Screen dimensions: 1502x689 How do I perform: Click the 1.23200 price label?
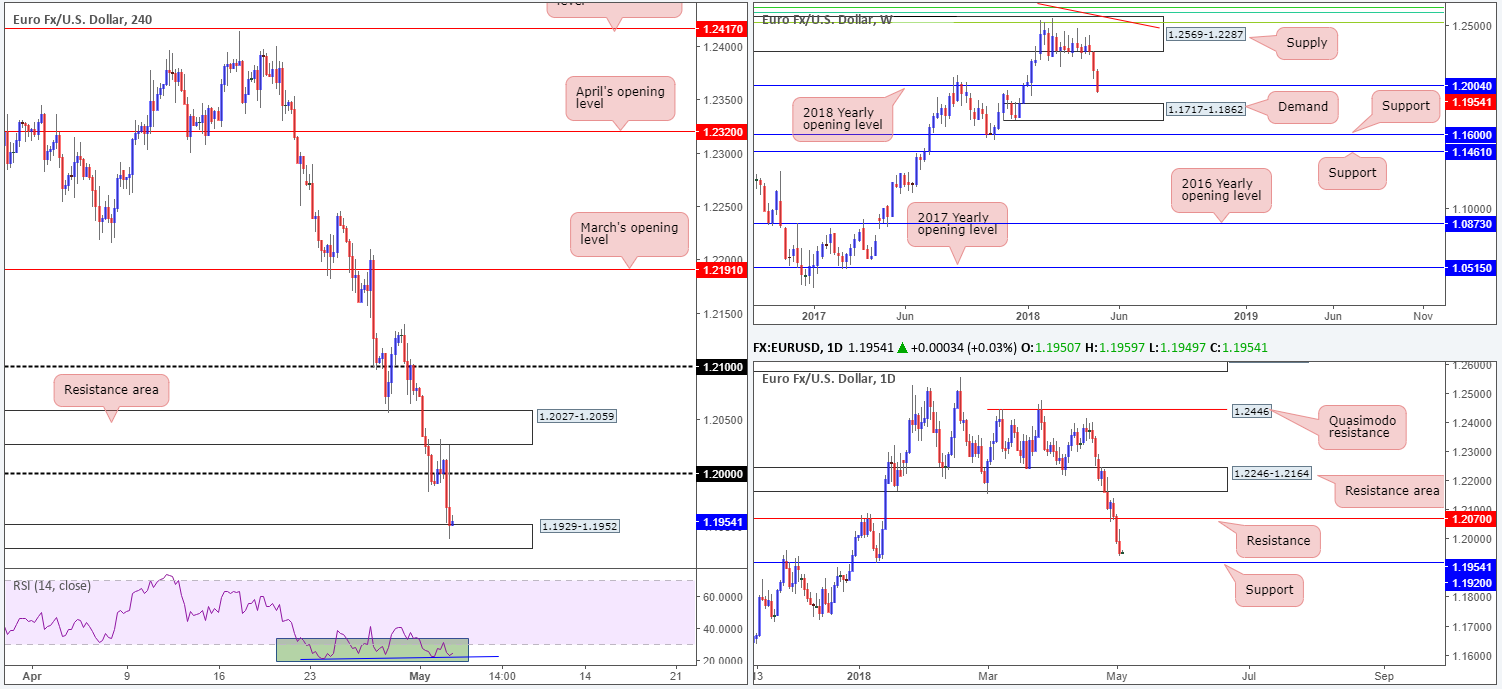720,131
